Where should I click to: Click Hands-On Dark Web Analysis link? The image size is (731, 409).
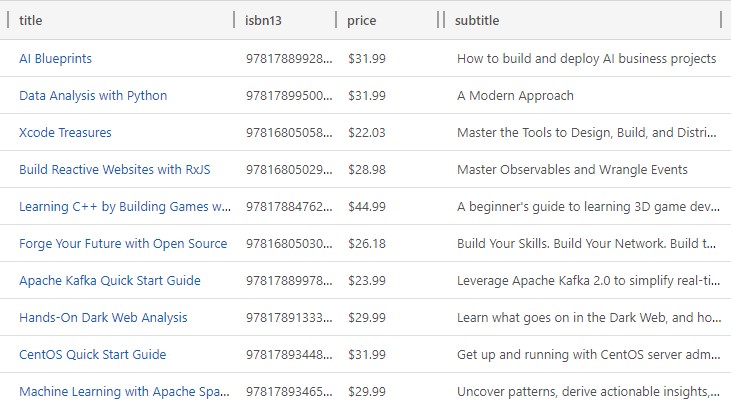click(103, 317)
